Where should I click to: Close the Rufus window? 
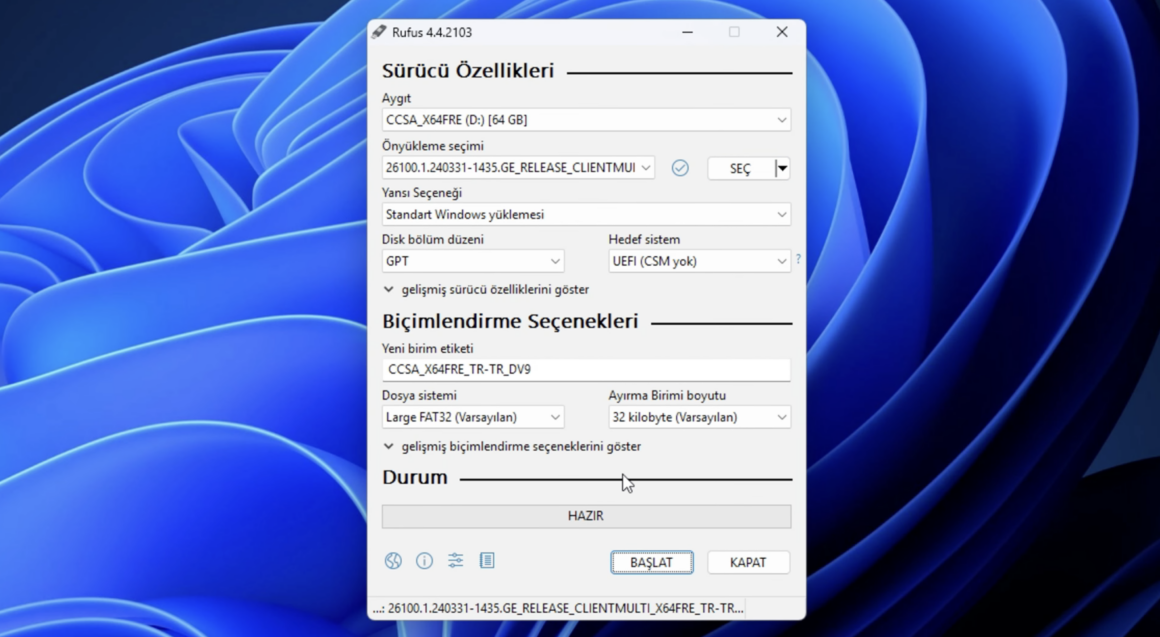point(782,32)
